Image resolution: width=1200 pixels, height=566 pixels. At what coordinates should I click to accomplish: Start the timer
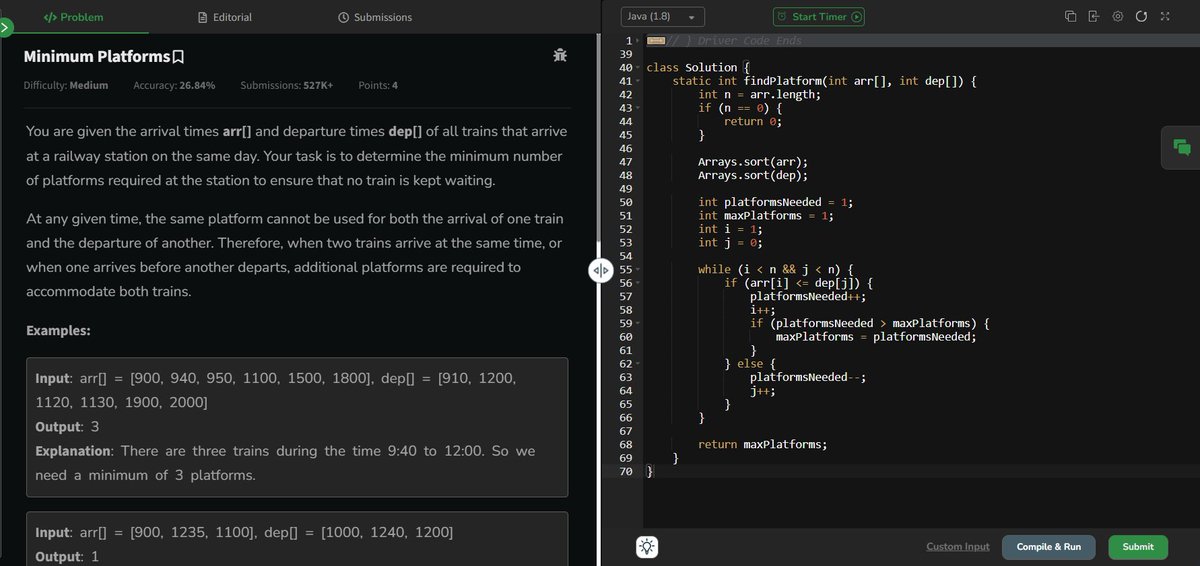[x=819, y=17]
